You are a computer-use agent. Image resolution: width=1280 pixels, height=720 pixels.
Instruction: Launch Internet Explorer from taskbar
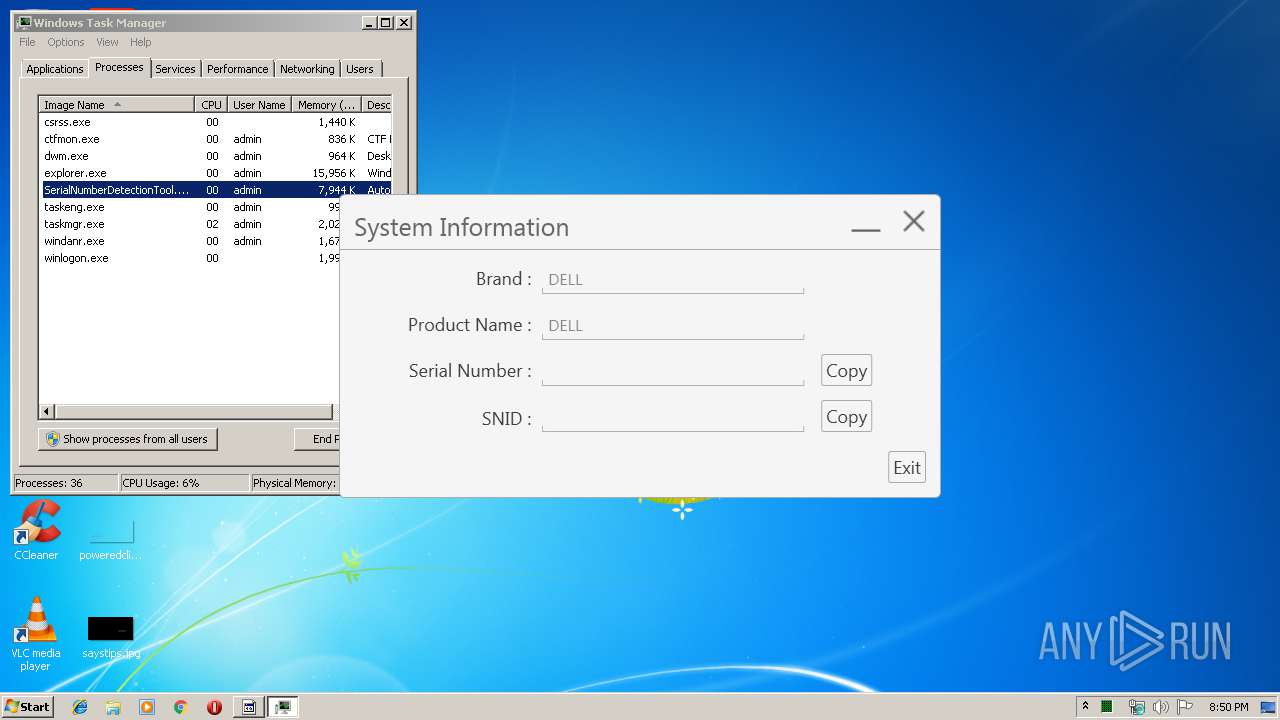80,707
